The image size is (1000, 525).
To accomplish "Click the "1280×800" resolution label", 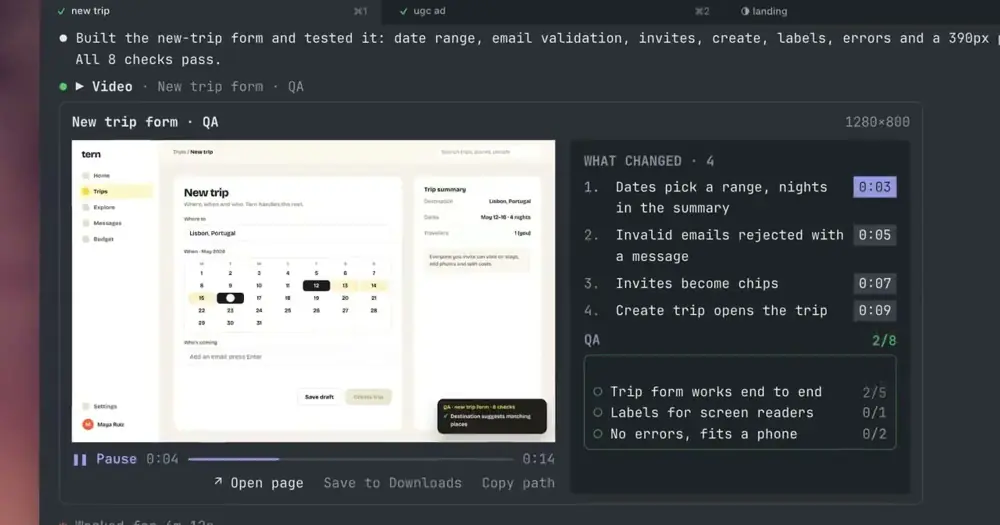I will [x=878, y=122].
